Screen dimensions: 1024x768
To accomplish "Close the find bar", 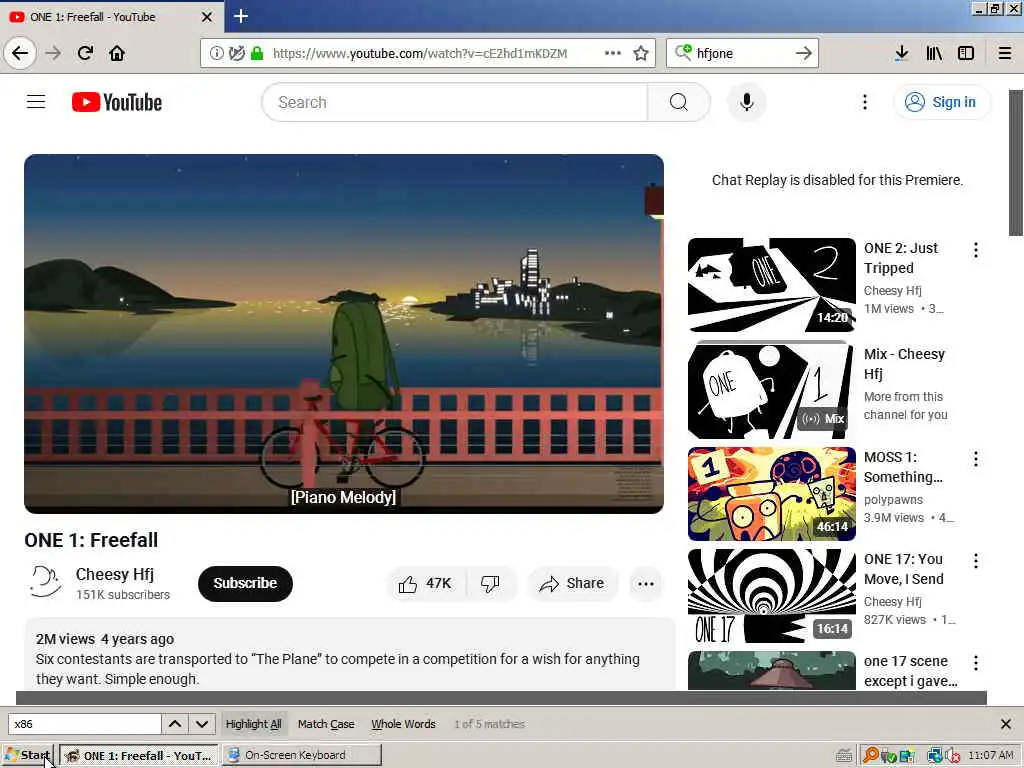I will pyautogui.click(x=1006, y=724).
